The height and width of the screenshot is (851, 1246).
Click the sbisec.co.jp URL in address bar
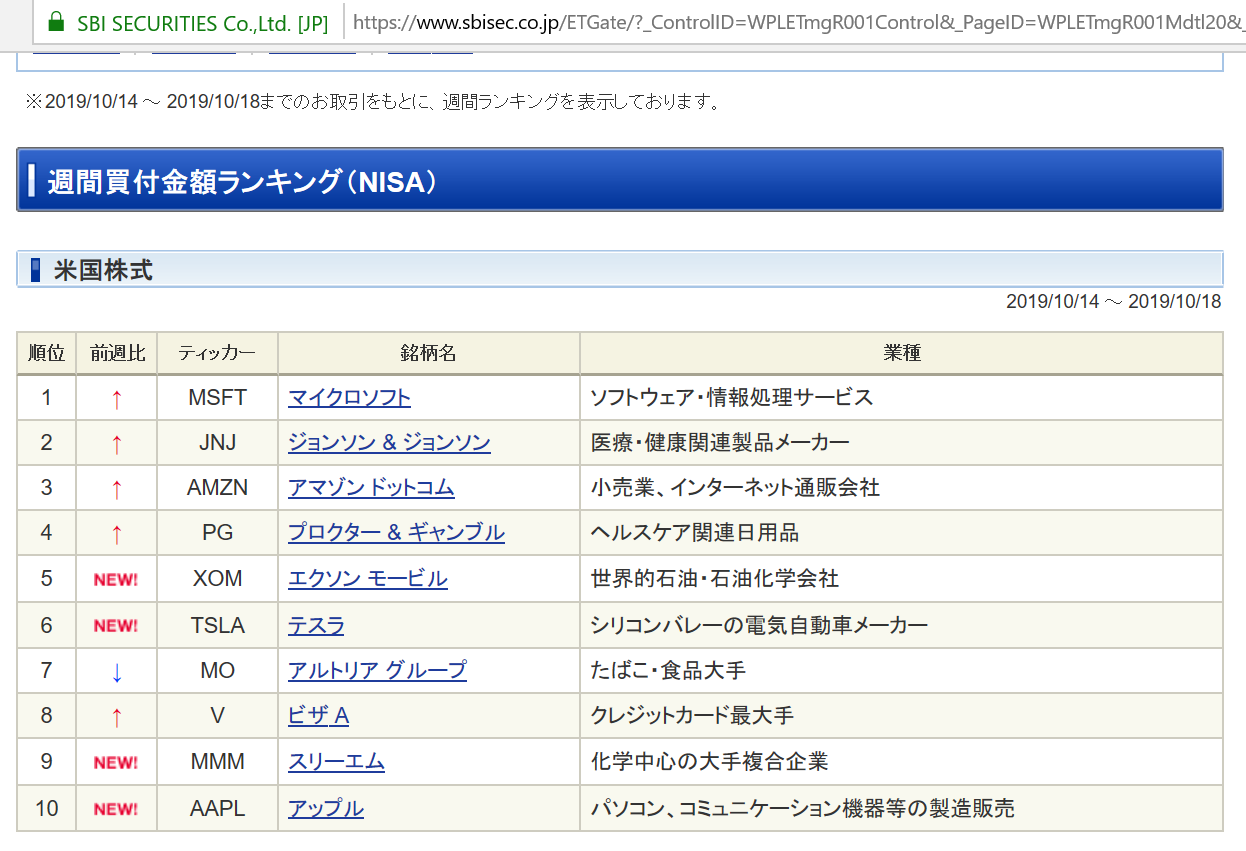click(799, 23)
